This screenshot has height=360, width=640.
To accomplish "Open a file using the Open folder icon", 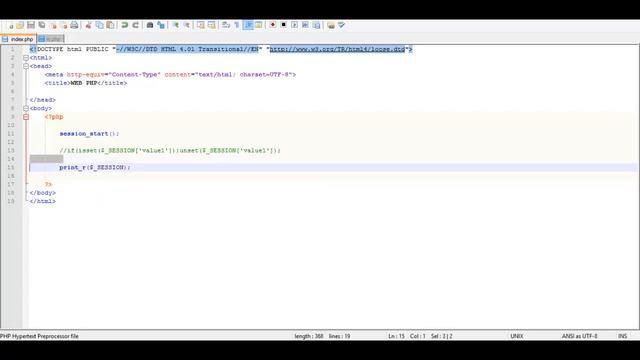I will click(20, 25).
